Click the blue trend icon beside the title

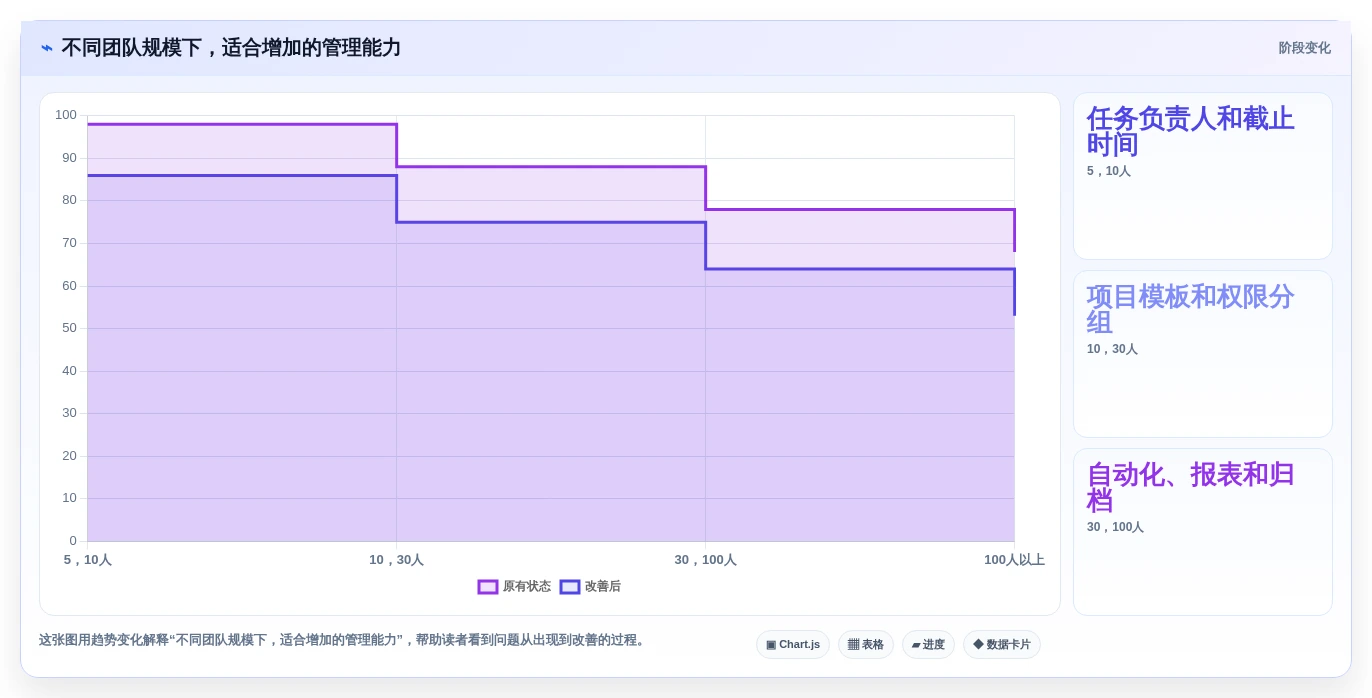(x=47, y=48)
